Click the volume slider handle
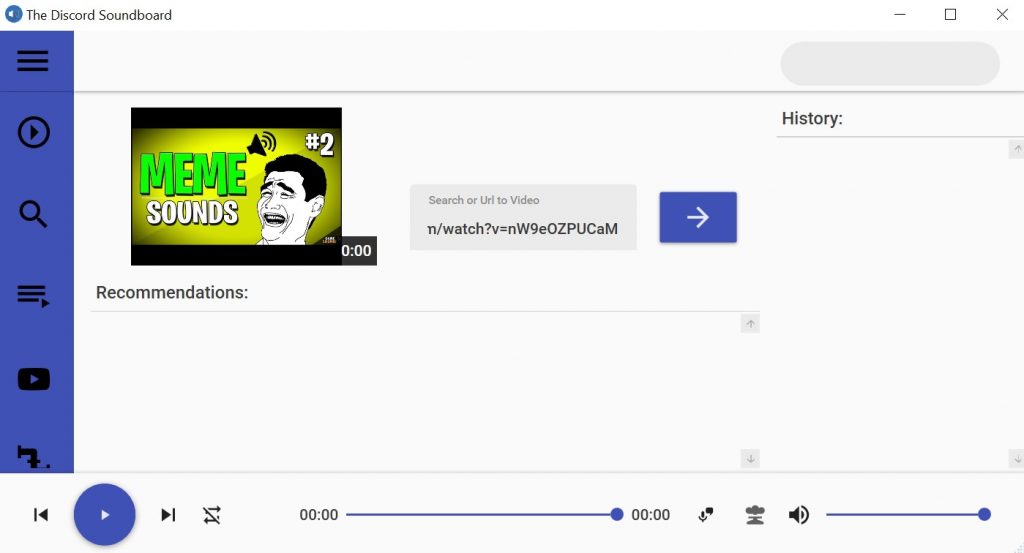The width and height of the screenshot is (1024, 553). click(x=984, y=514)
